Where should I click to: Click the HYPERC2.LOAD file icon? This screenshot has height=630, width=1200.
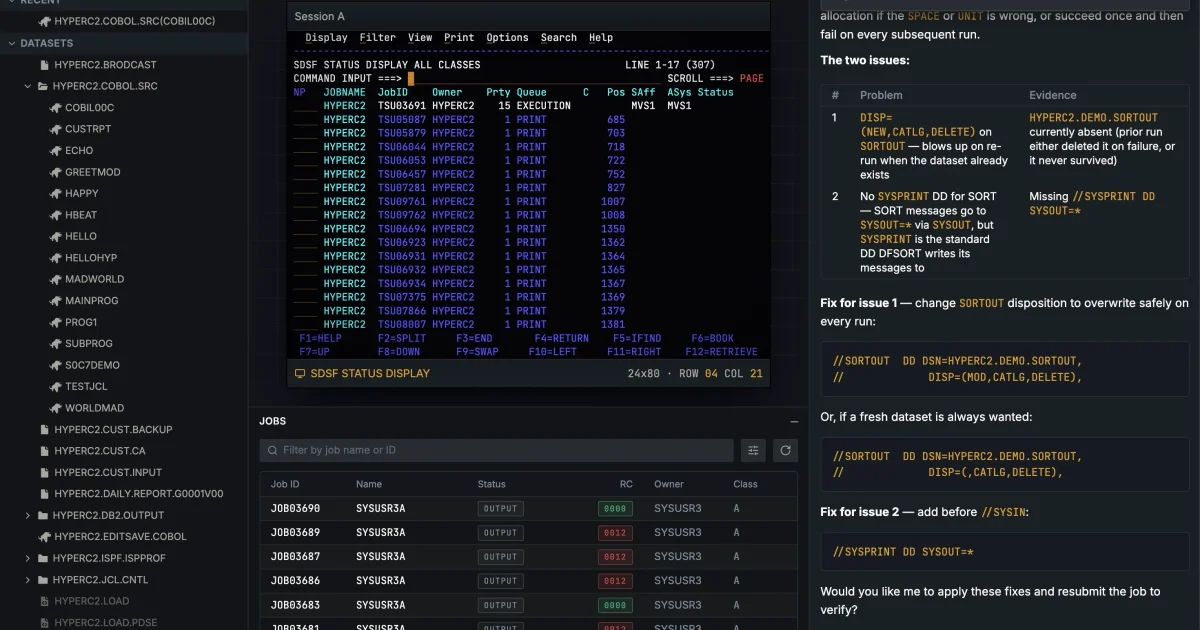[x=44, y=601]
